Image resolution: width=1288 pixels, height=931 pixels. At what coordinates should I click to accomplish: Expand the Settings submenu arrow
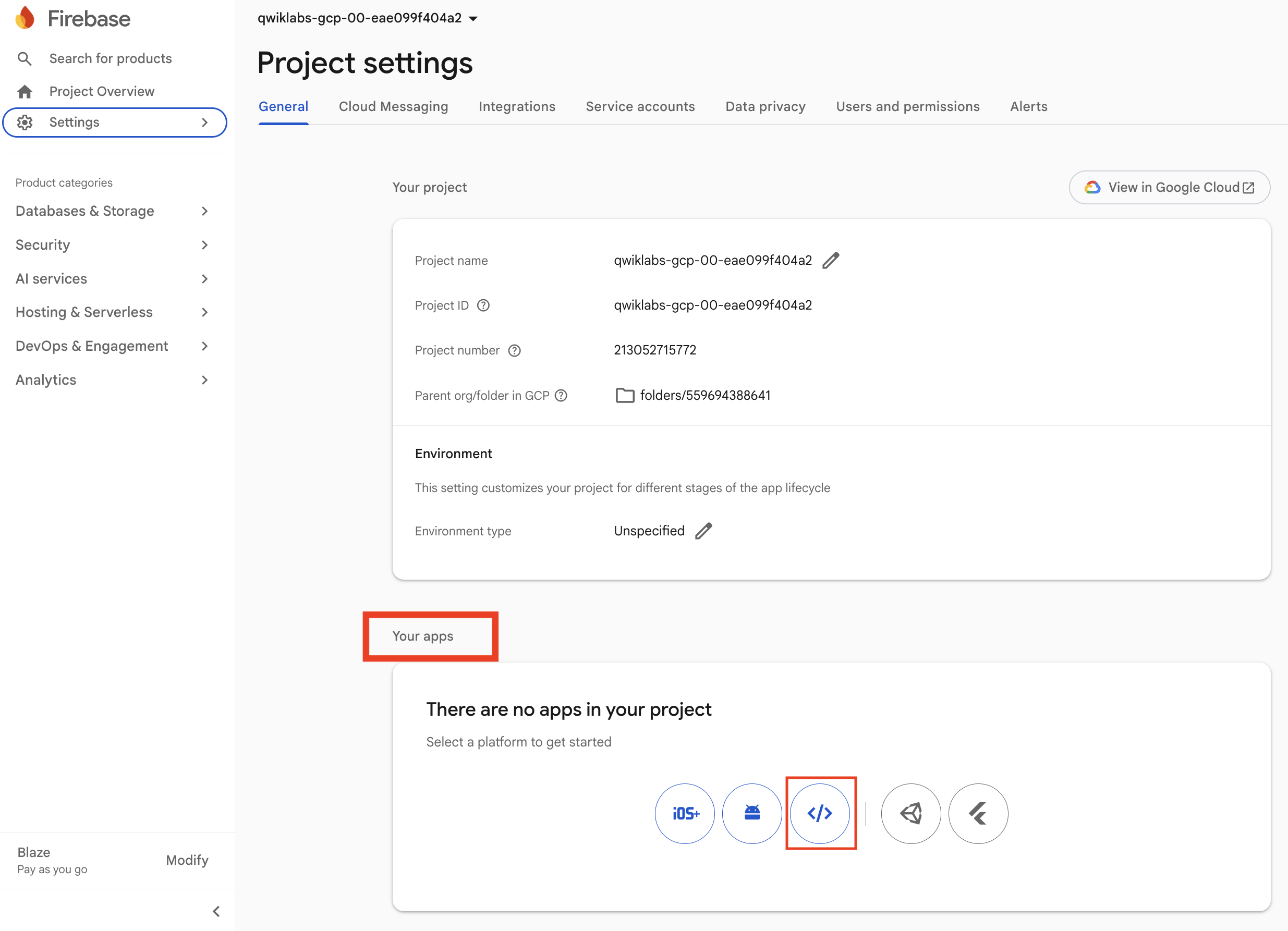(205, 122)
